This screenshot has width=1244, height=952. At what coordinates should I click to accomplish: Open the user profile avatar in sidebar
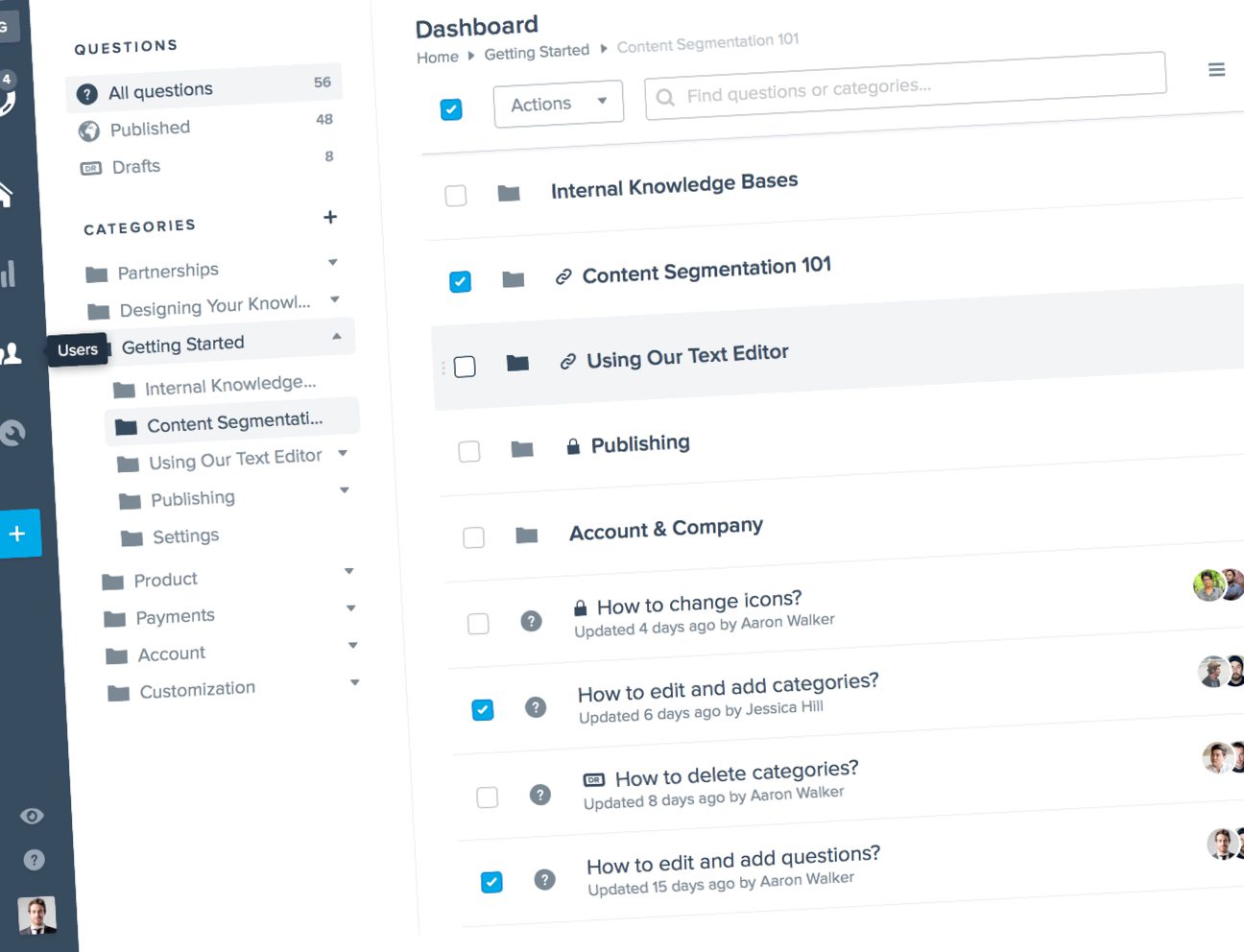click(x=36, y=916)
